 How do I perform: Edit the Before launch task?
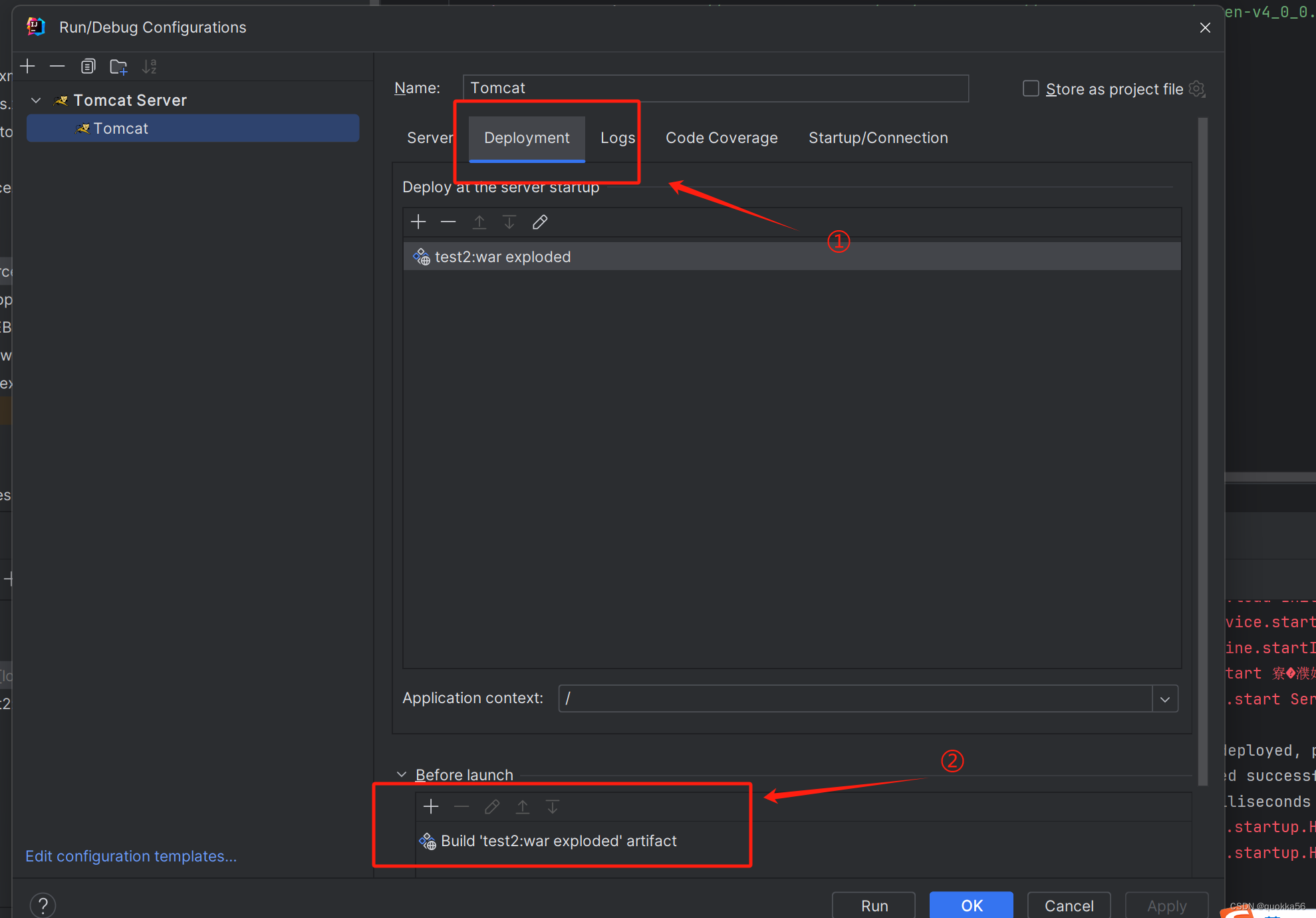coord(492,807)
